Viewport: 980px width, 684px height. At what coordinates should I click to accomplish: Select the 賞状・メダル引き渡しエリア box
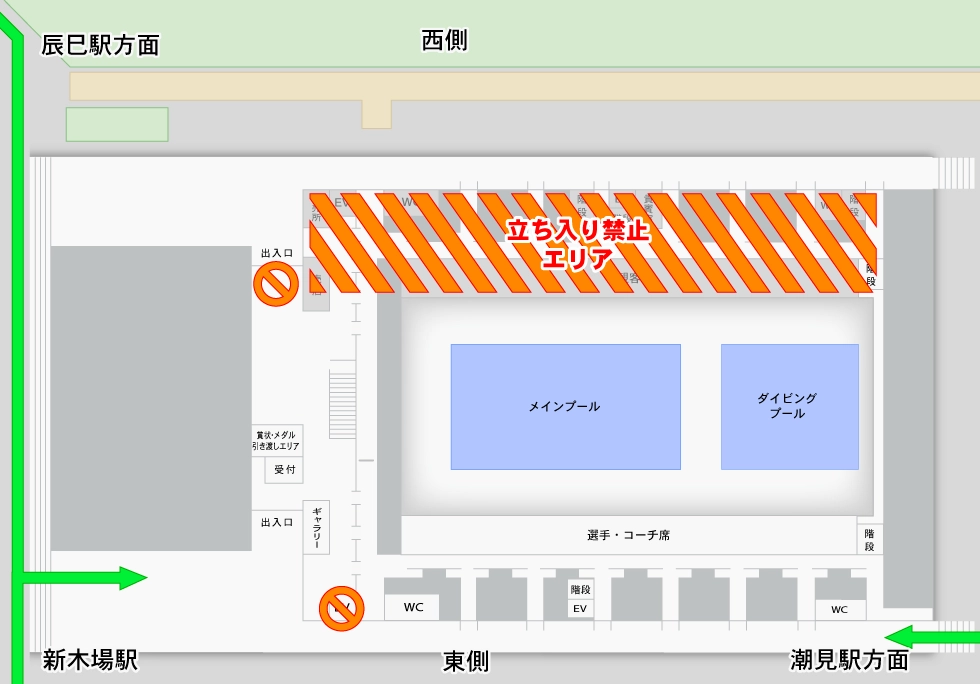(277, 441)
